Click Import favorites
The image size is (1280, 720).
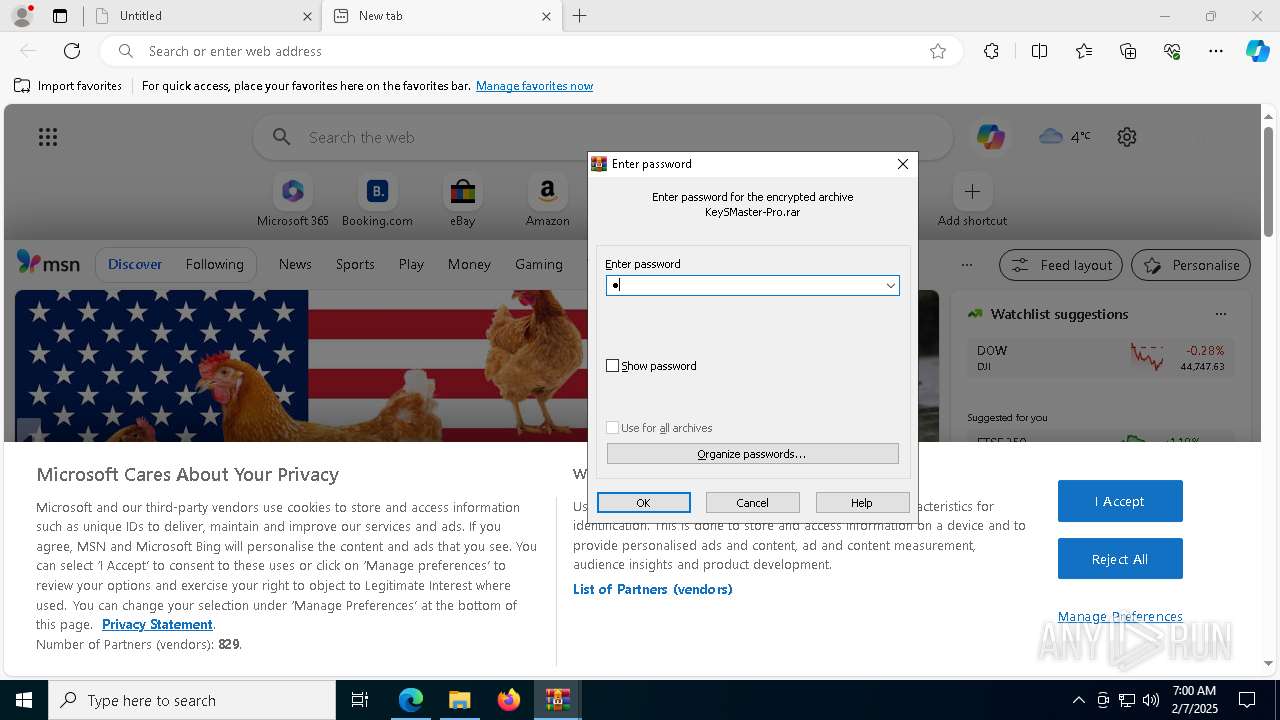coord(68,86)
